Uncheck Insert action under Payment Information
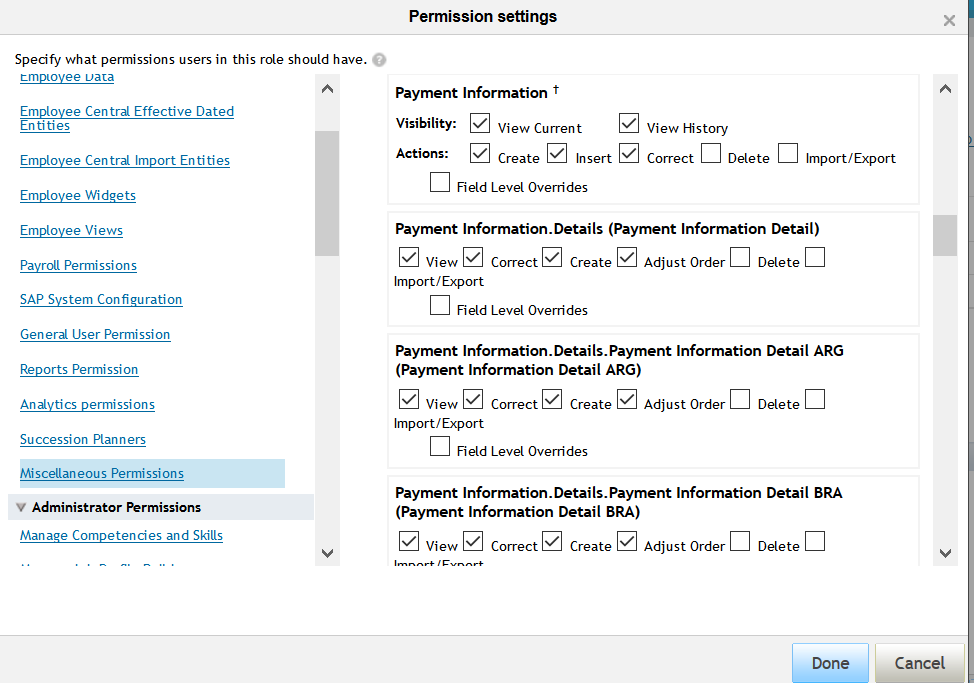Viewport: 974px width, 683px height. (557, 153)
